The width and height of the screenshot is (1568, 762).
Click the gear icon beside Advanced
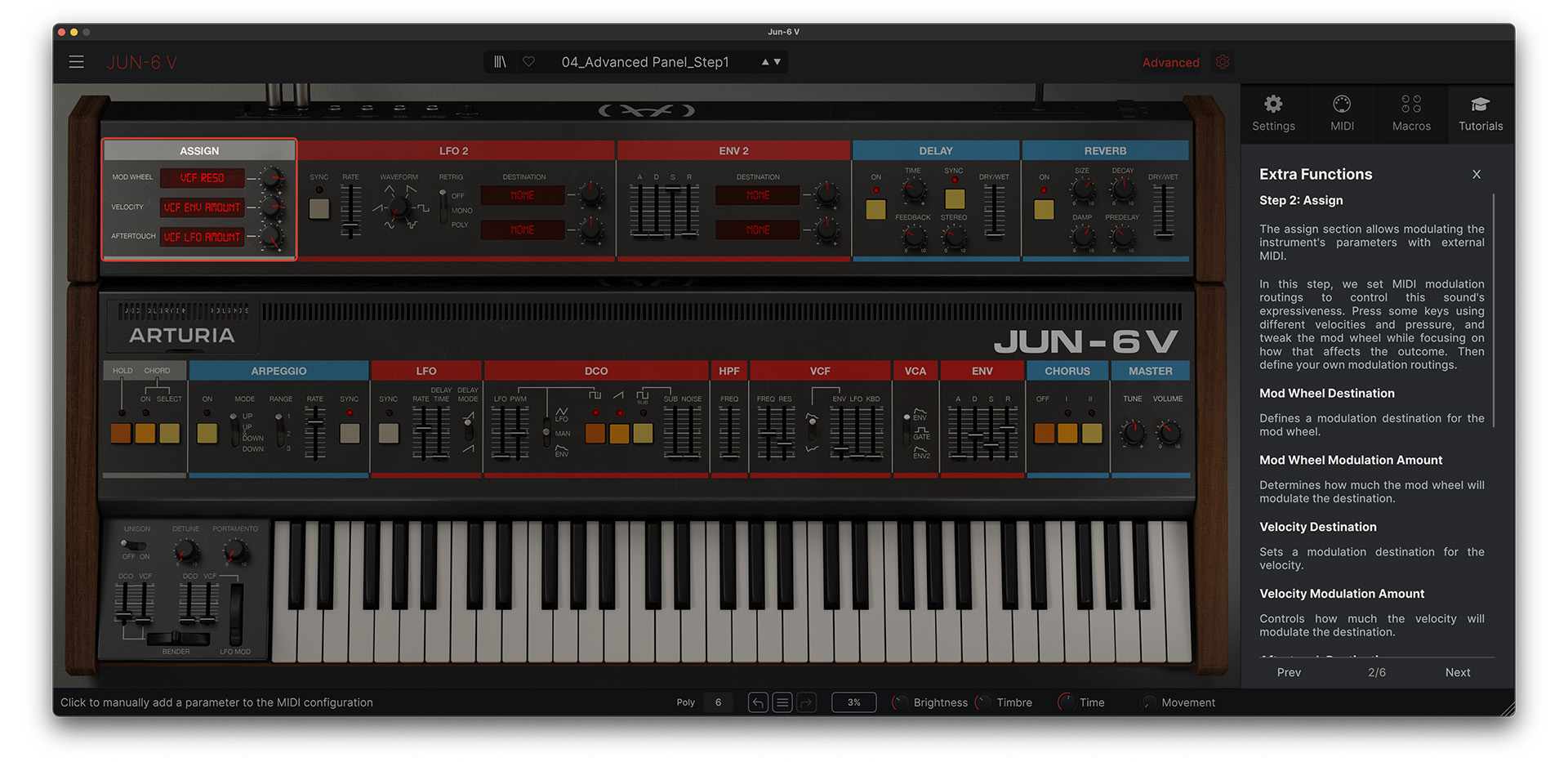[1223, 62]
